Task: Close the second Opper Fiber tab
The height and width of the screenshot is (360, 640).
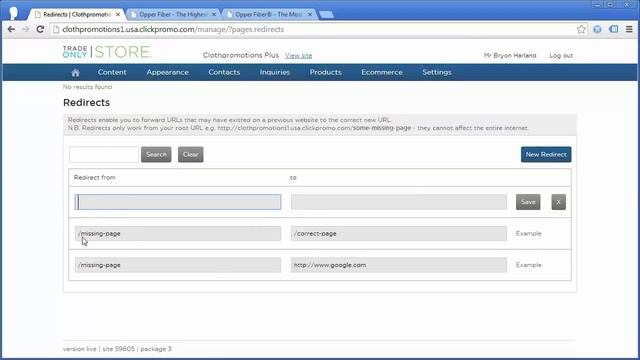Action: point(310,14)
